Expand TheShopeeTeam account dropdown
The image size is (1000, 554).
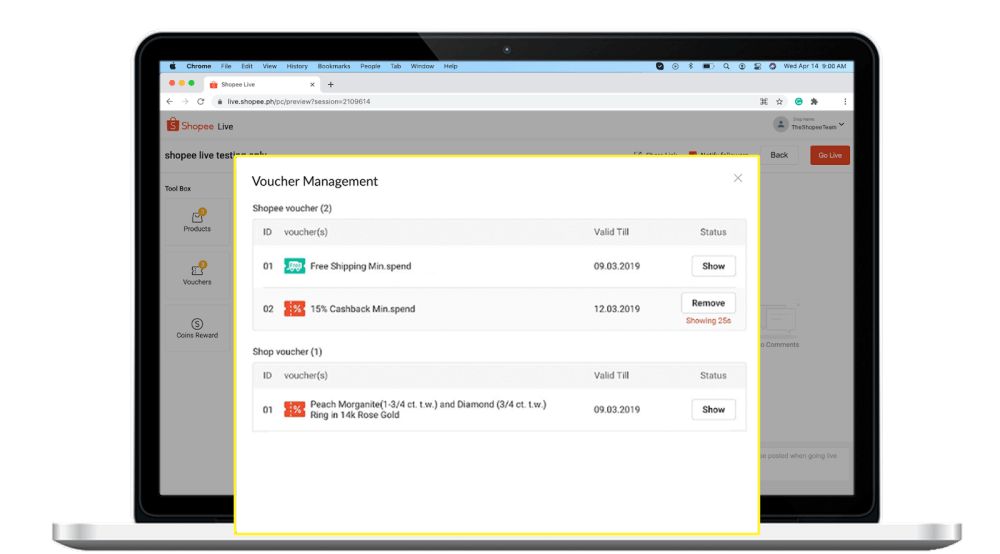click(841, 125)
